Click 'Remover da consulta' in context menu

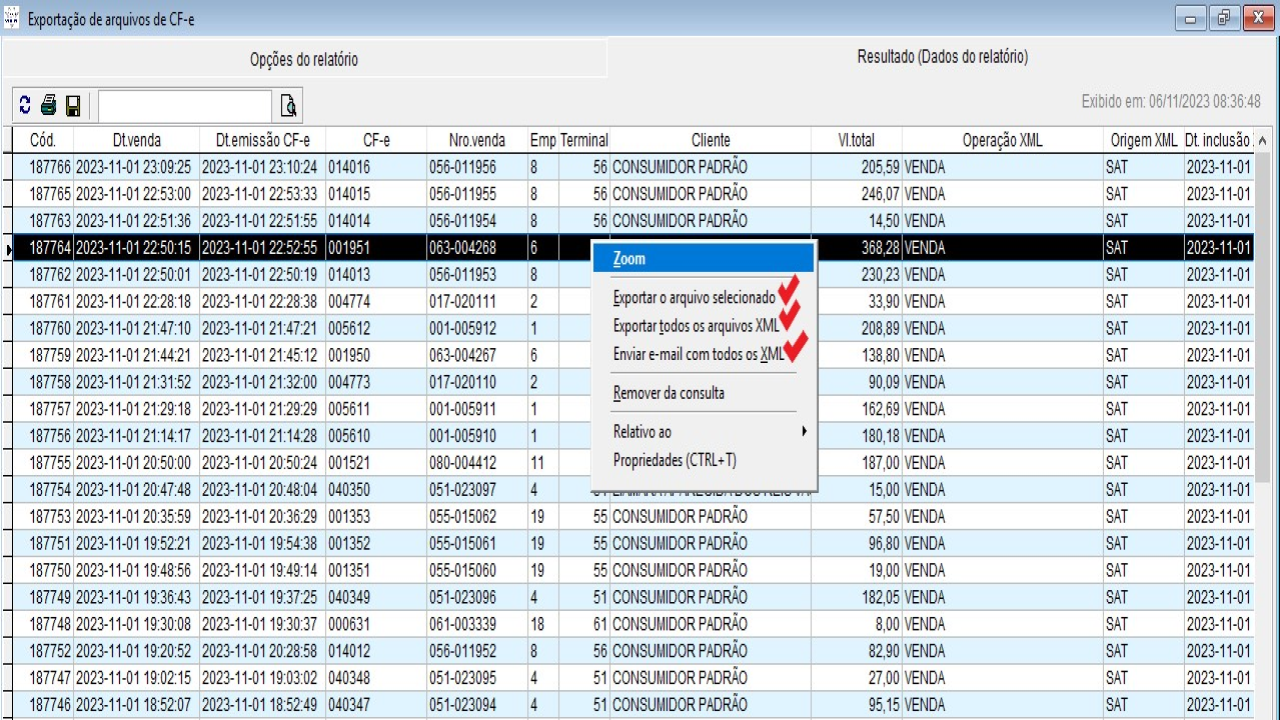[668, 393]
